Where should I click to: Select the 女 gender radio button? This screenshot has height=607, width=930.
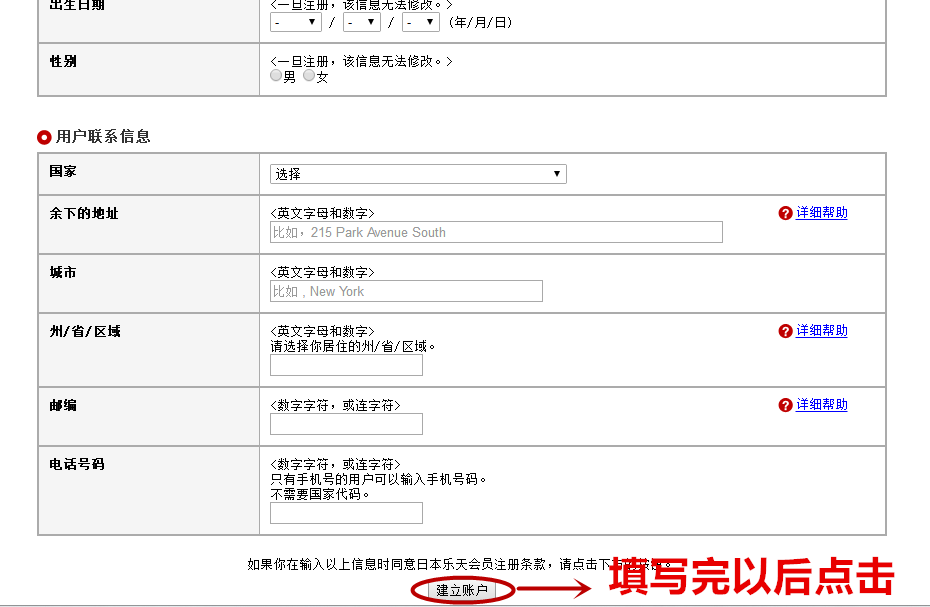click(309, 75)
